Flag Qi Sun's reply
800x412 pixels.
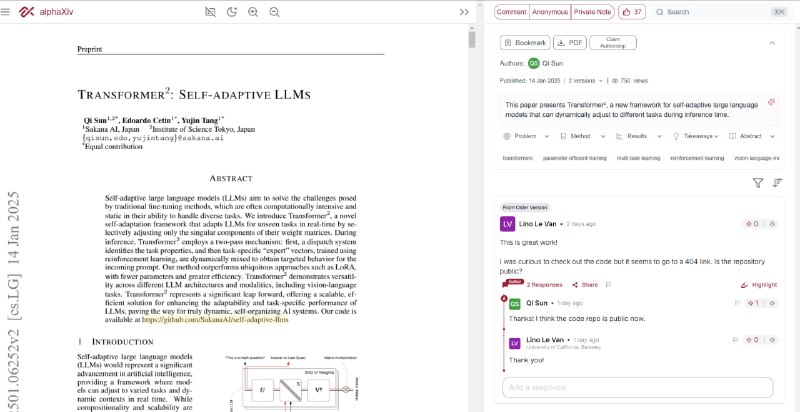pyautogui.click(x=737, y=303)
